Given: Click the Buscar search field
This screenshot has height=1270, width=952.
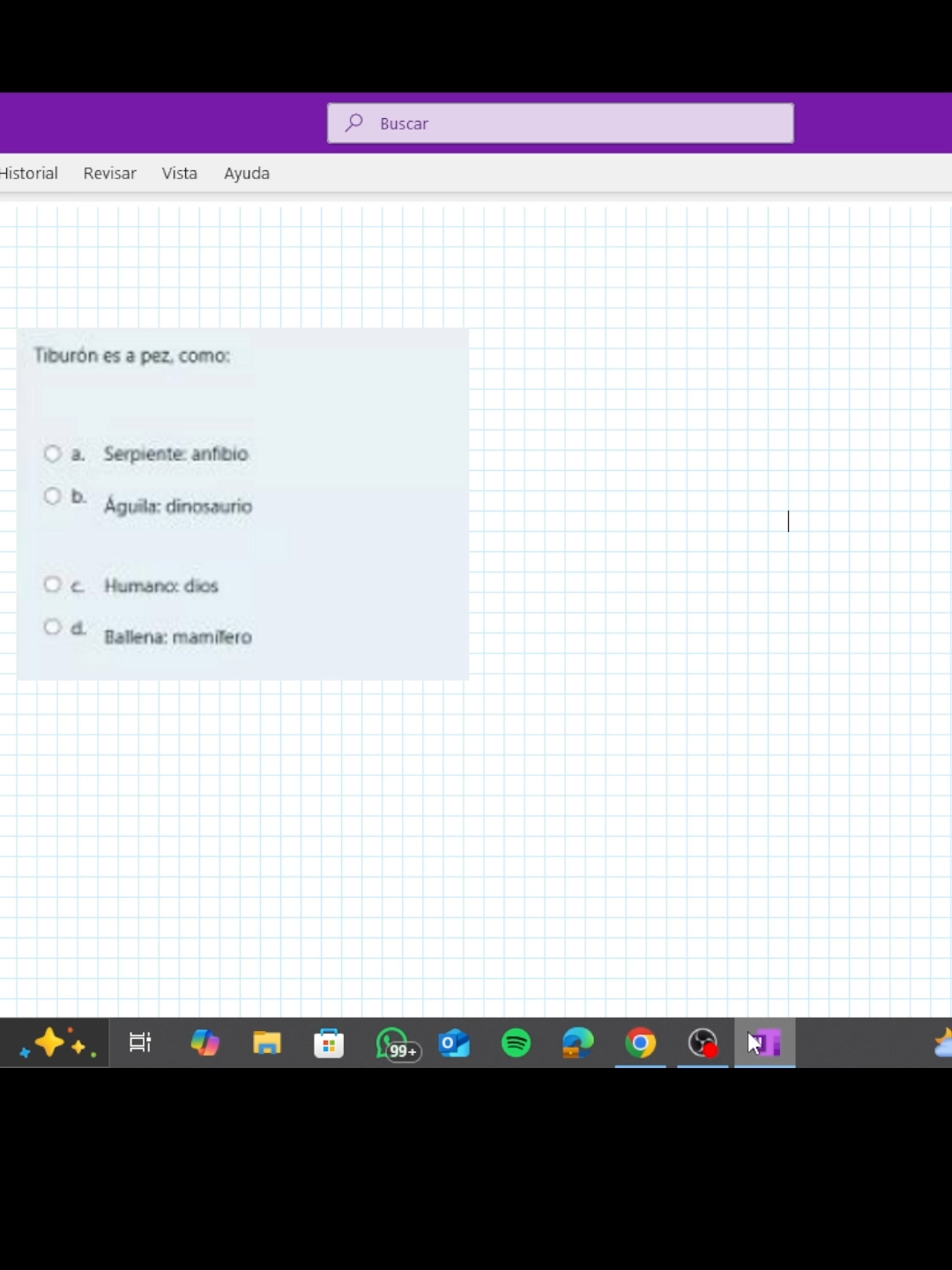Looking at the screenshot, I should click(560, 123).
